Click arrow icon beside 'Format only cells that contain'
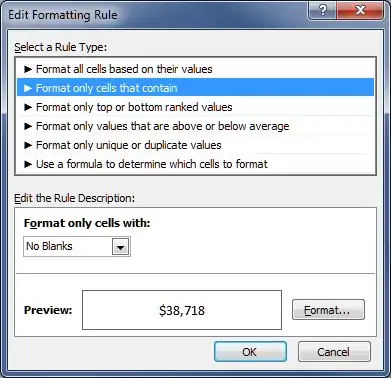Viewport: 391px width, 378px height. [28, 88]
